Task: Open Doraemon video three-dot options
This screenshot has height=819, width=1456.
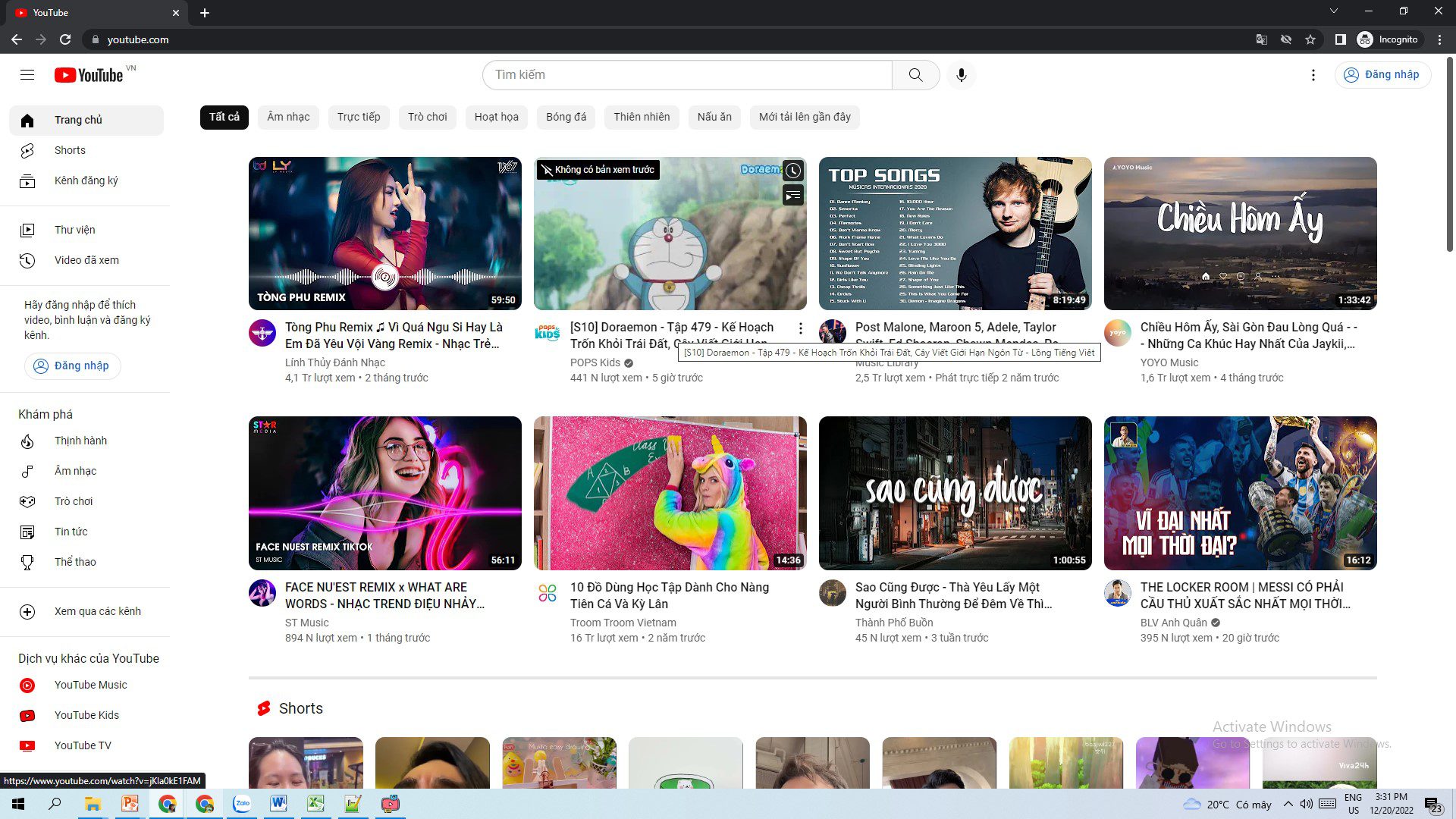Action: 800,328
